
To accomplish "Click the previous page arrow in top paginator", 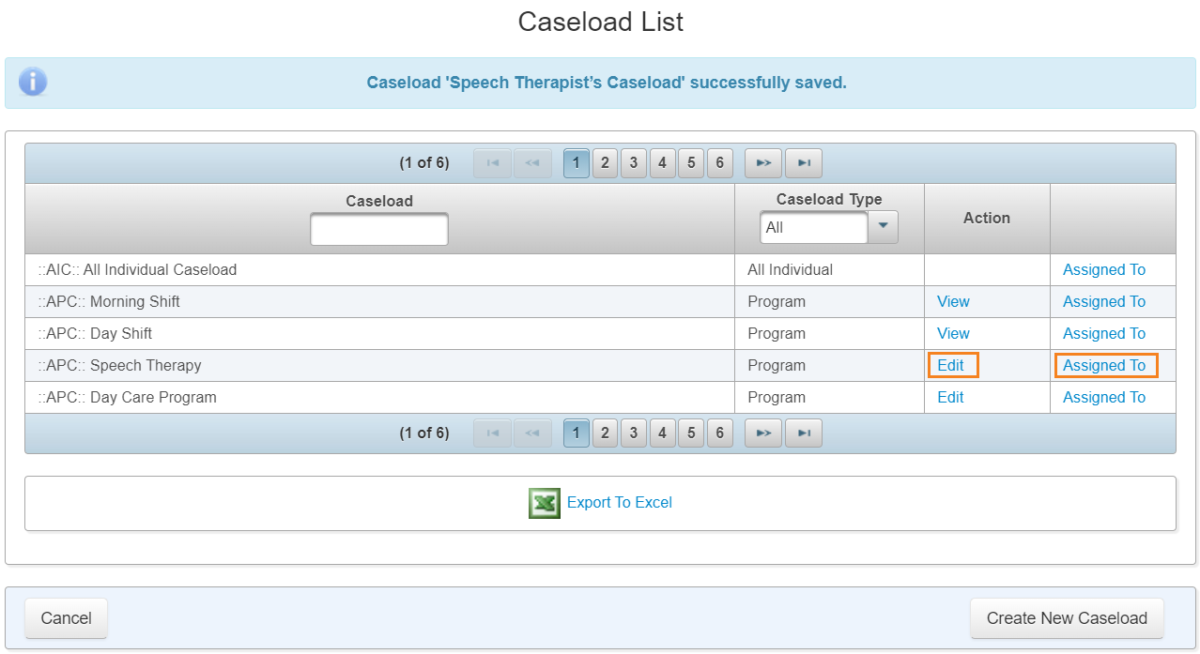I will point(531,163).
